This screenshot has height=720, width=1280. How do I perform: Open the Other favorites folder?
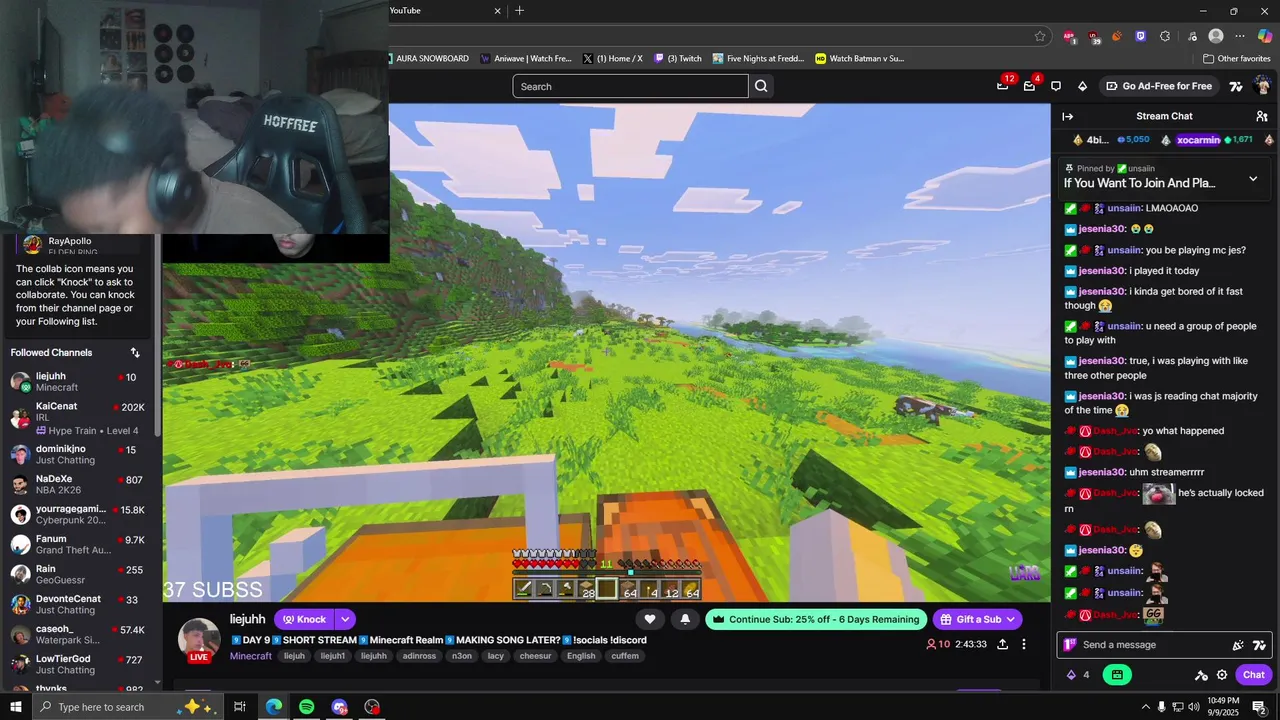click(x=1237, y=58)
